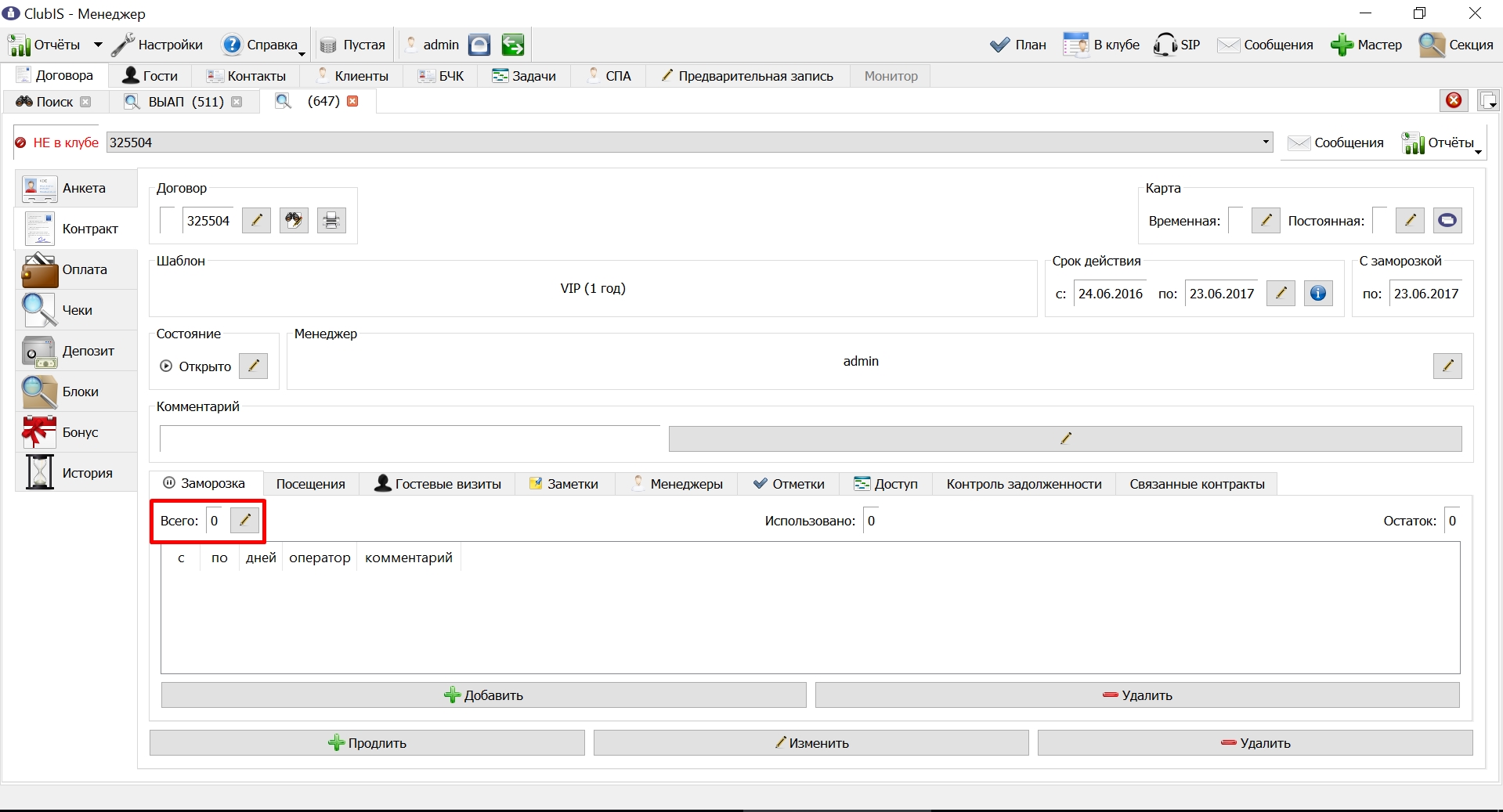Edit Всего freeze days pencil

click(244, 521)
